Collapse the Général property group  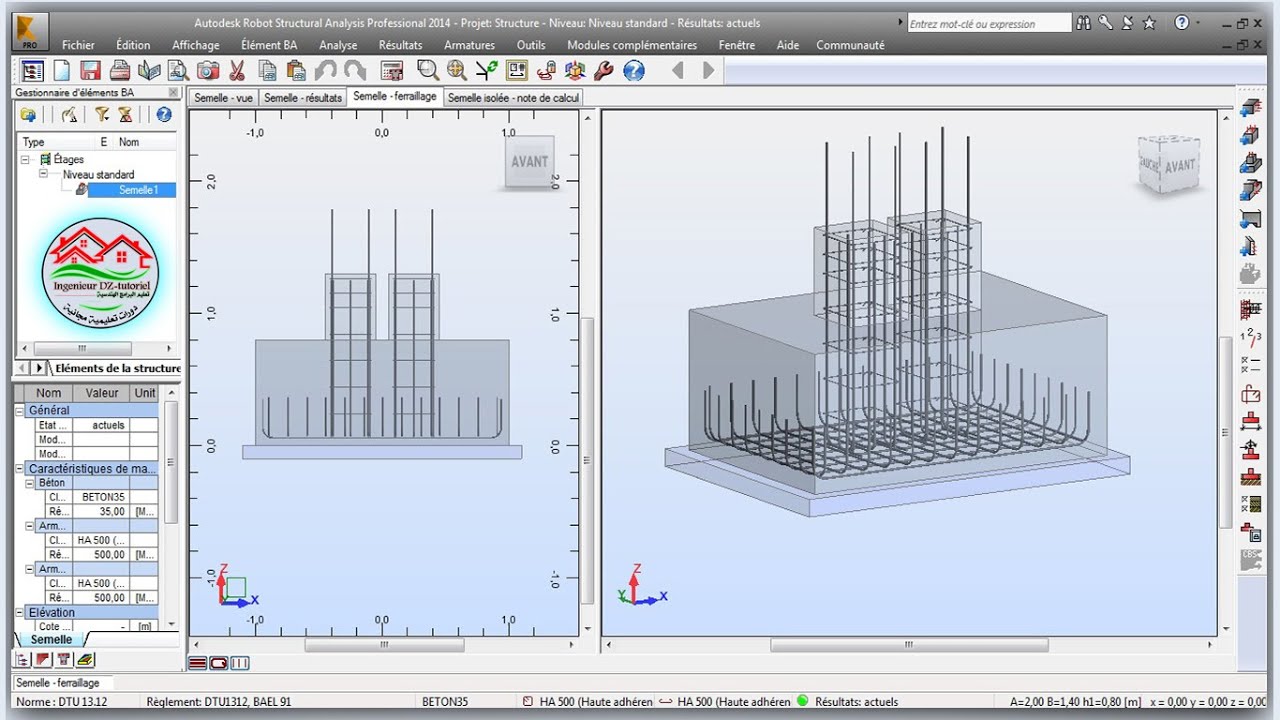click(x=19, y=410)
